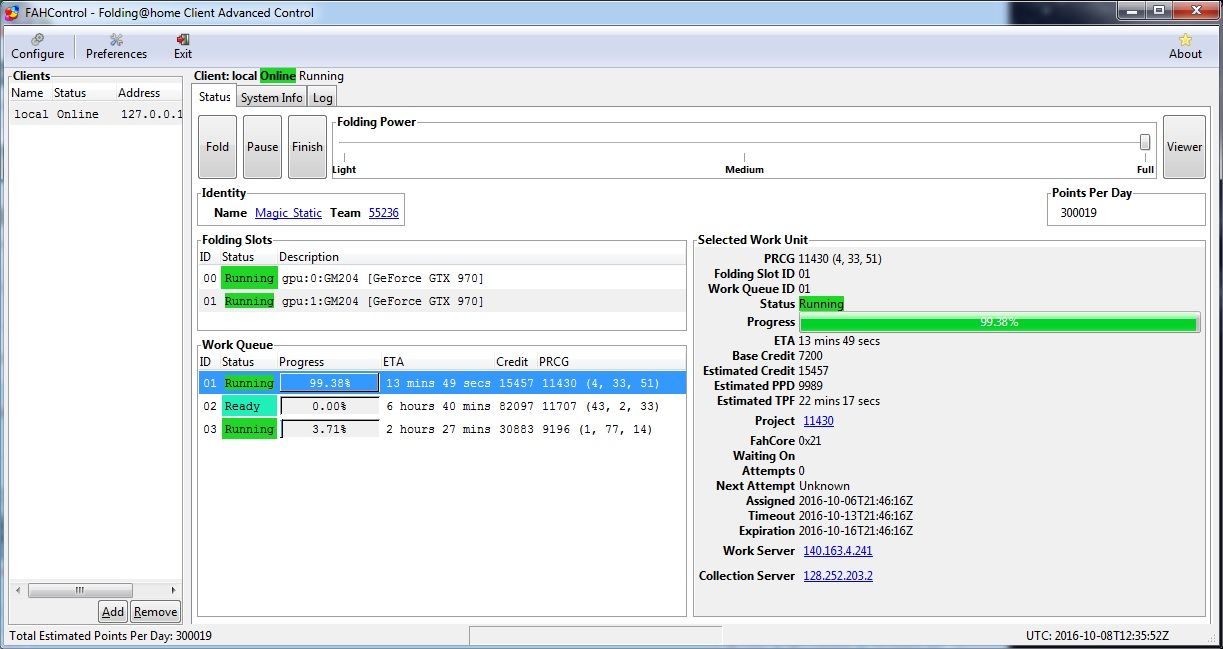1223x649 pixels.
Task: Click the selected work unit progress bar
Action: (999, 323)
